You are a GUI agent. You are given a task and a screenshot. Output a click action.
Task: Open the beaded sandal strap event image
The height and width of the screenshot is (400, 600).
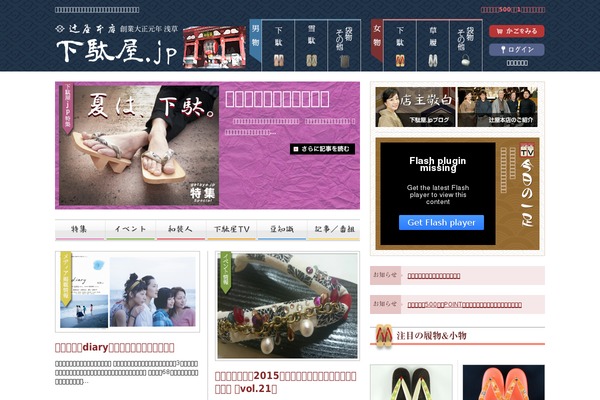pos(287,305)
